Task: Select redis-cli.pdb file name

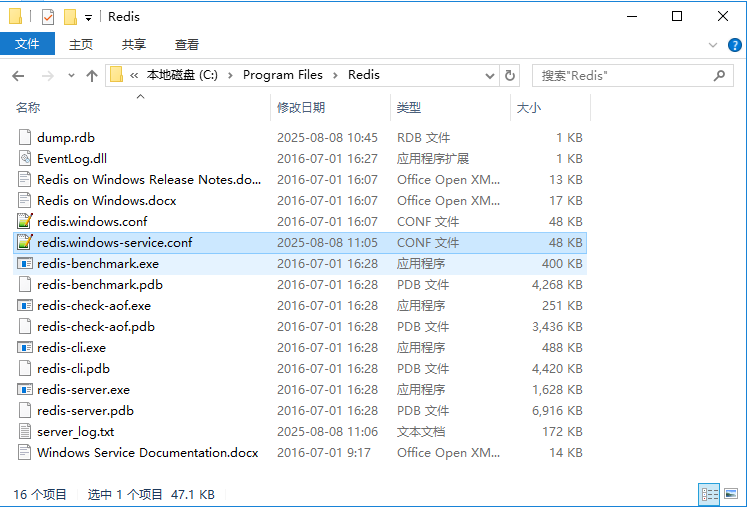Action: tap(73, 368)
